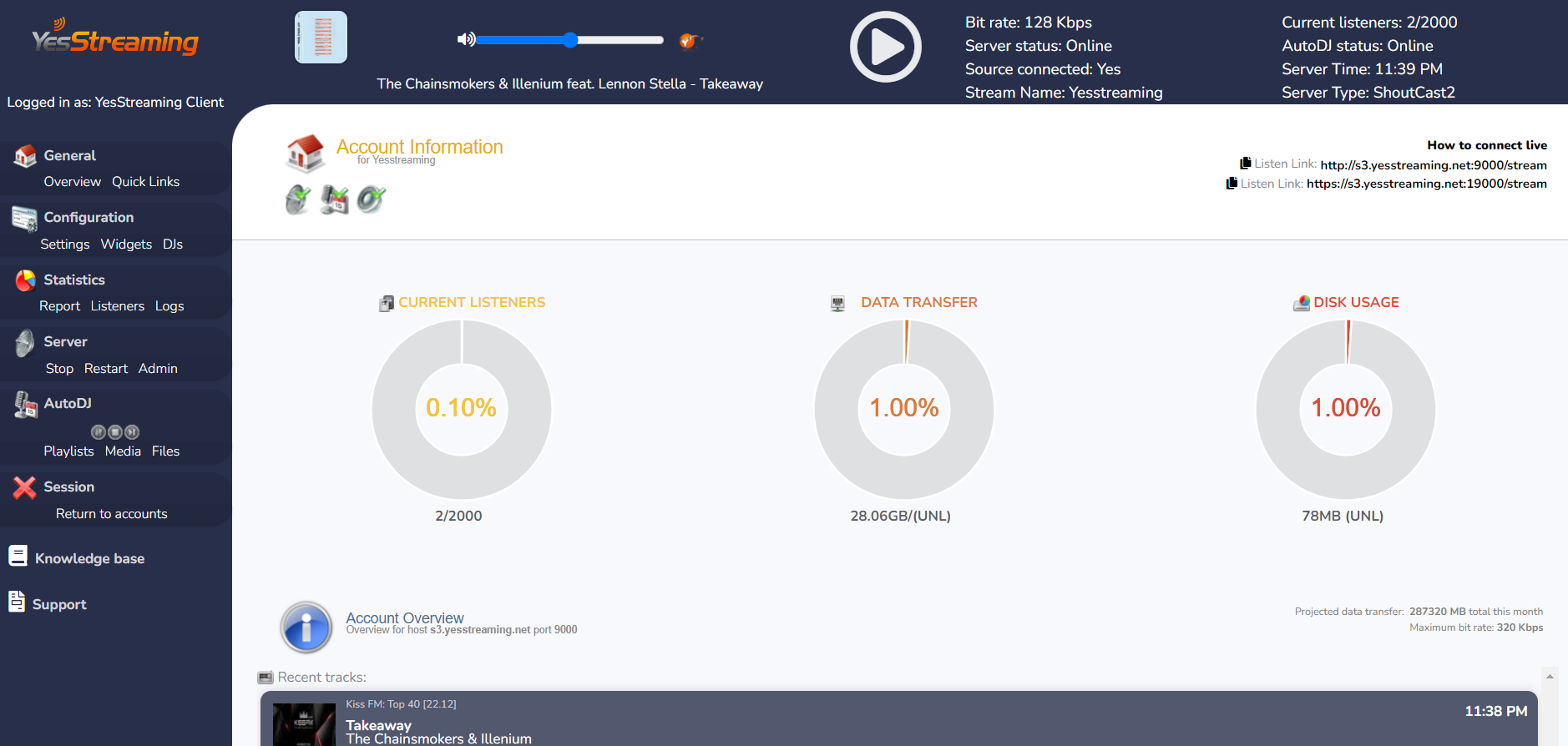
Task: Copy the http listen link with copy icon
Action: pyautogui.click(x=1245, y=164)
